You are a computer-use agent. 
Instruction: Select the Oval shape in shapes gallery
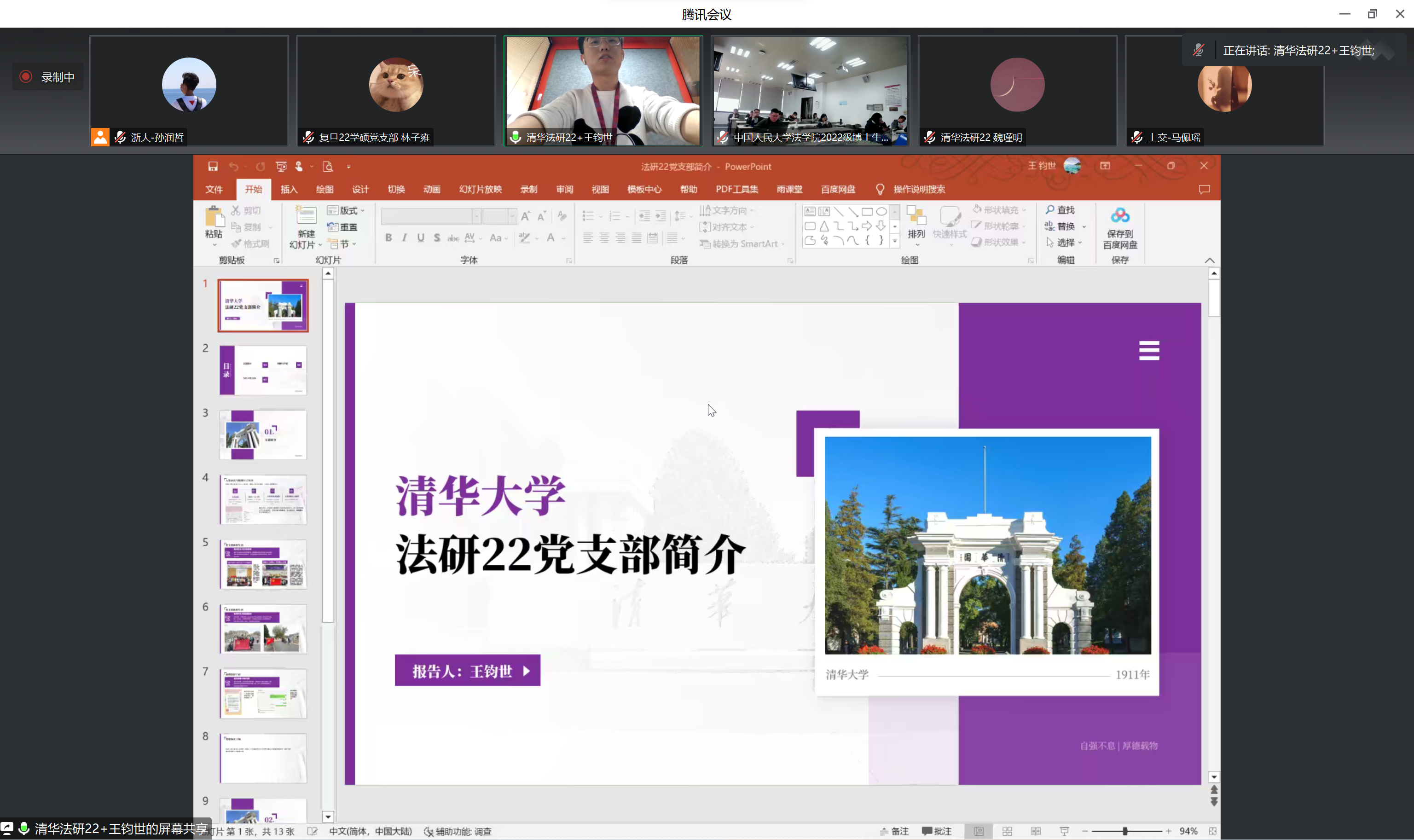pos(881,212)
